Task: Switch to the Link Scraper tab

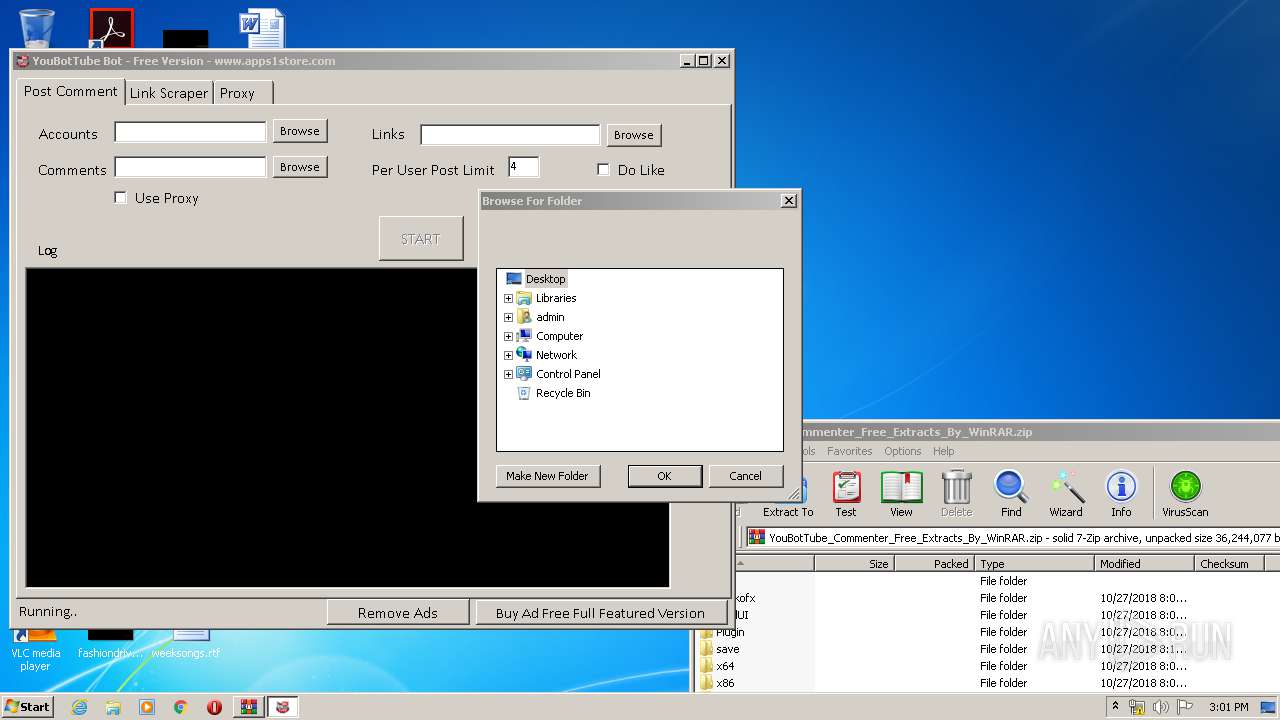Action: (168, 93)
